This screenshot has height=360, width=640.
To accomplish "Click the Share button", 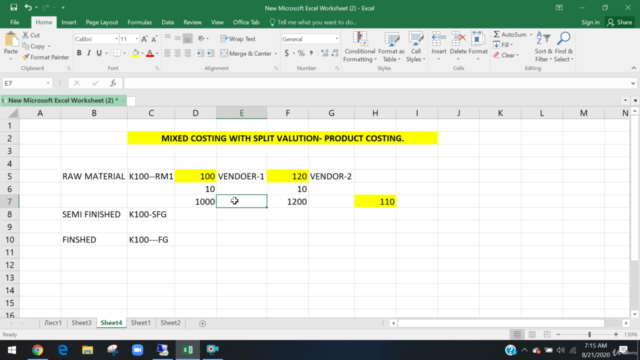I will 620,22.
